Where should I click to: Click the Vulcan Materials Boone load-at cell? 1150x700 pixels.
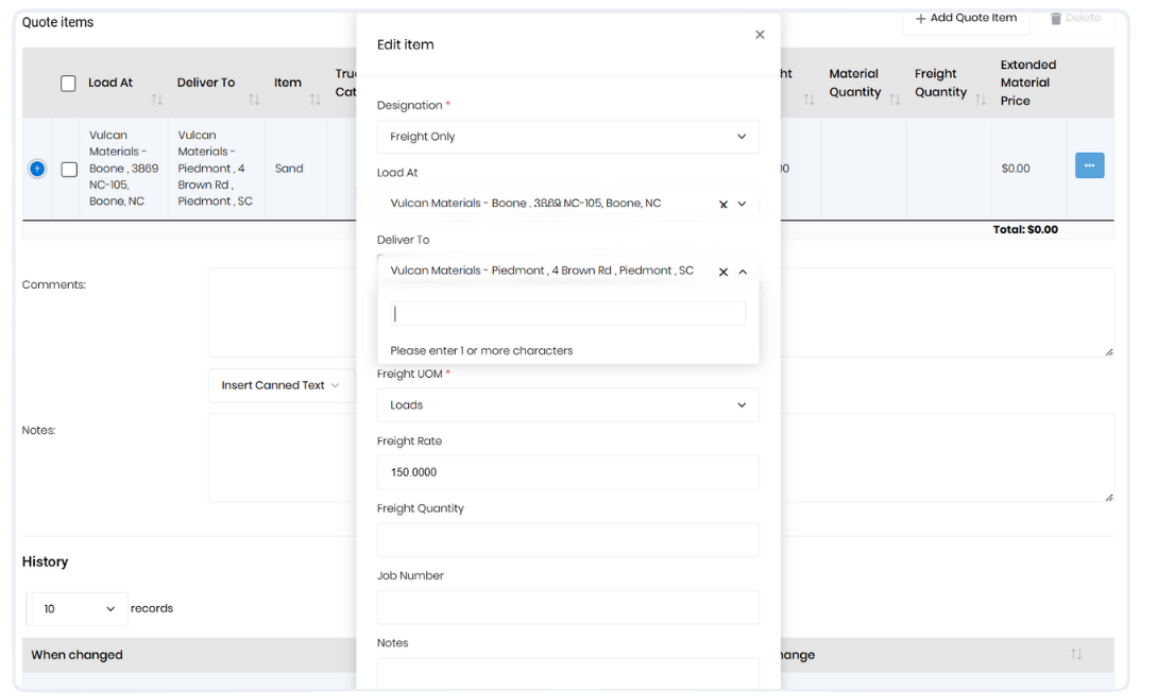pyautogui.click(x=123, y=168)
